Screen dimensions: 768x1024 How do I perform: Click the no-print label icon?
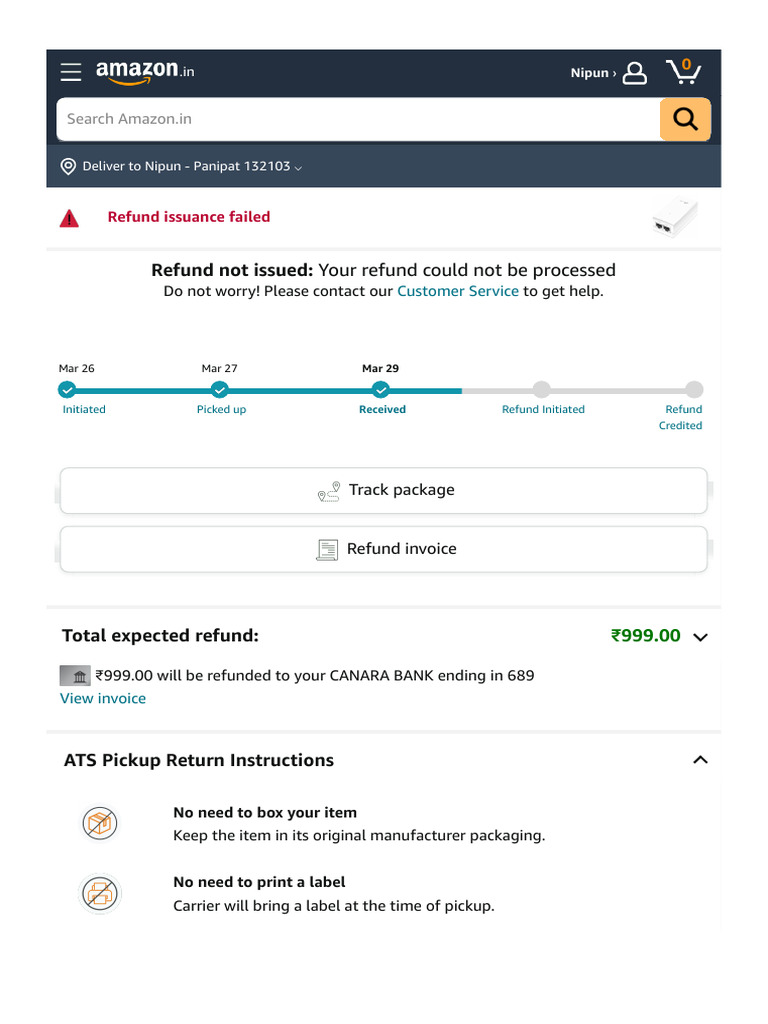[x=100, y=893]
